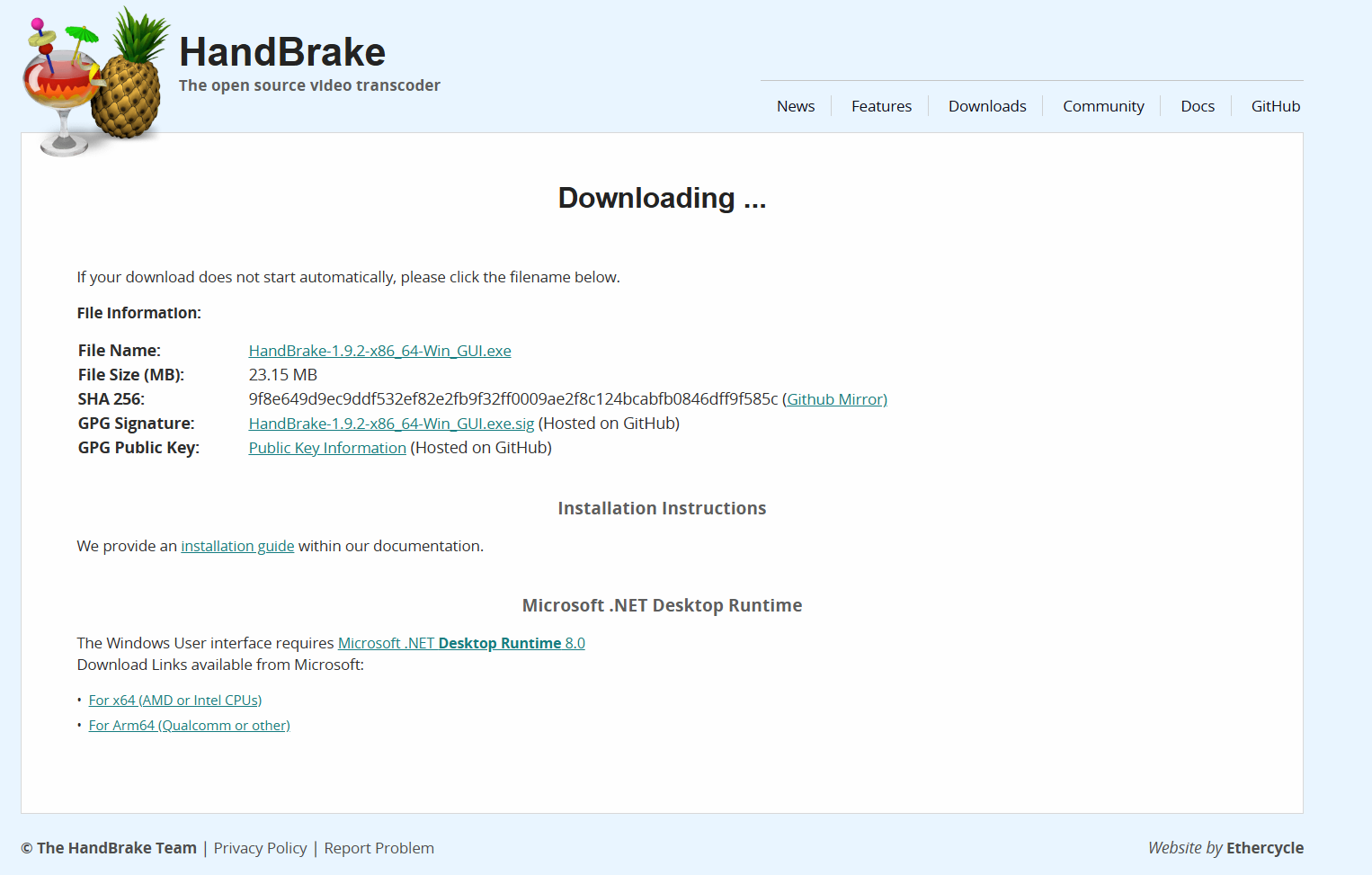Download HandBrake-1.9.2-x86_64-Win_GUI.exe file link

379,351
